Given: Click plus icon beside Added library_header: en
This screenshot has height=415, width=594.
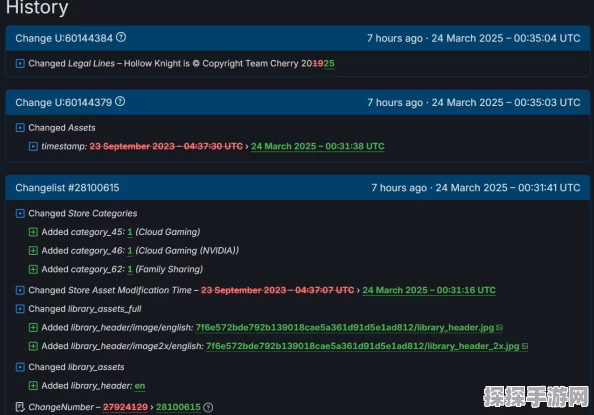Looking at the screenshot, I should click(x=33, y=386).
